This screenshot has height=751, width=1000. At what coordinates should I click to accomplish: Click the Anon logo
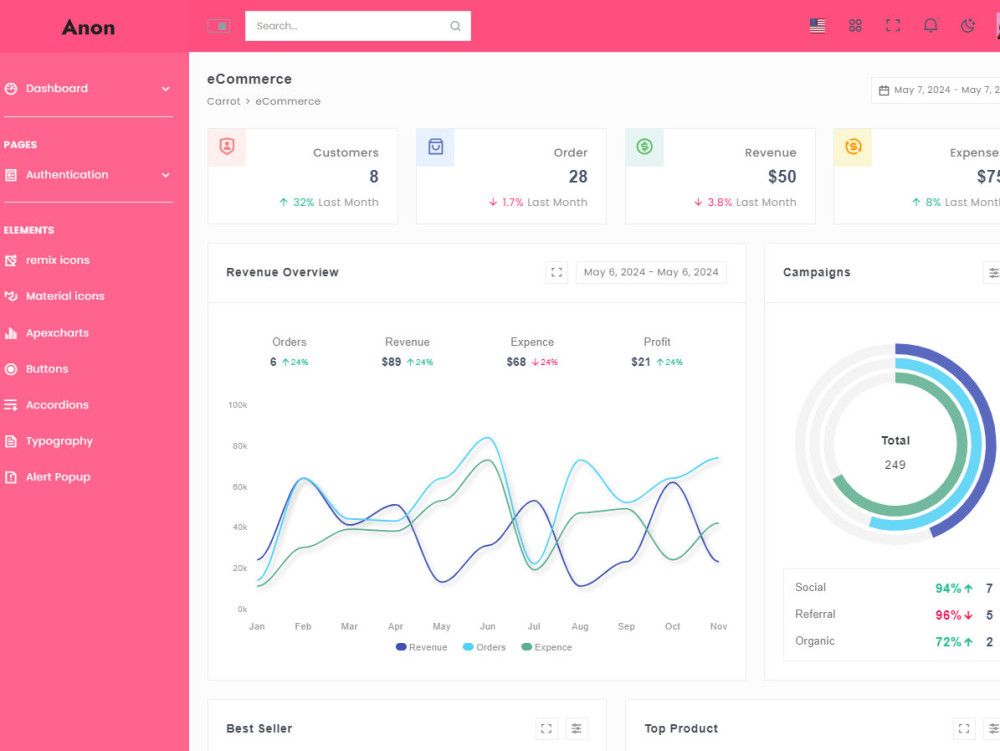(89, 27)
